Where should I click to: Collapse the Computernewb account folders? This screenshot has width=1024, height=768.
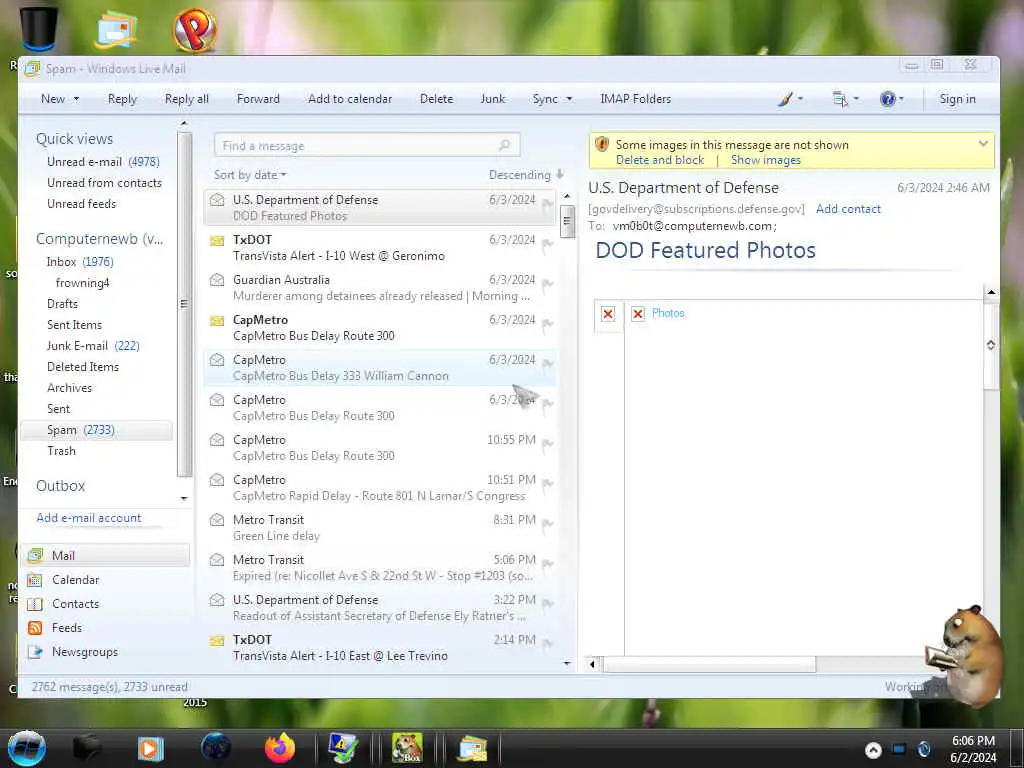(x=99, y=238)
